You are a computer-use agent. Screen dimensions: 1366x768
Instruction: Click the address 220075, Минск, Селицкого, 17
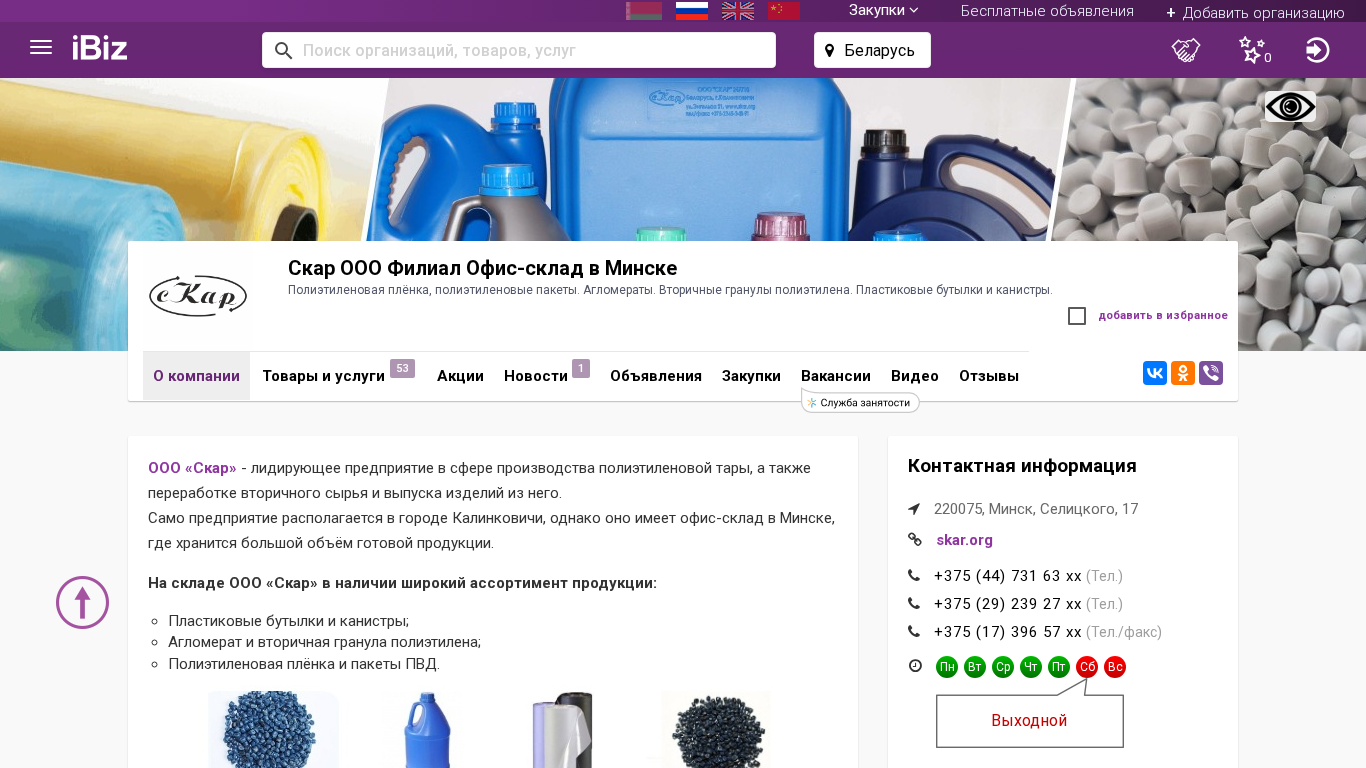tap(1036, 509)
